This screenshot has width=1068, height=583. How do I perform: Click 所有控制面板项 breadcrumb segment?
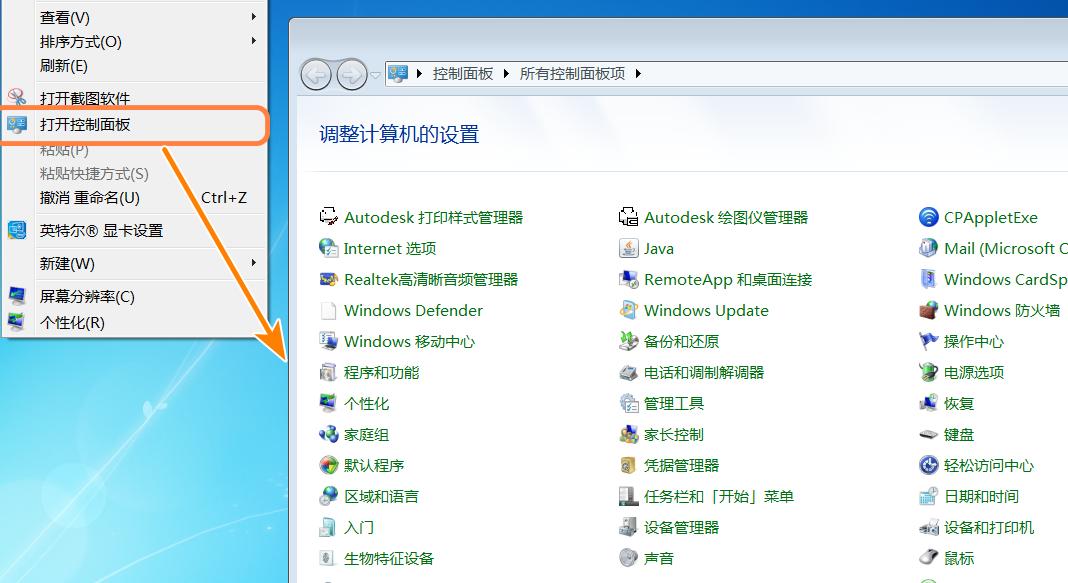(x=572, y=74)
